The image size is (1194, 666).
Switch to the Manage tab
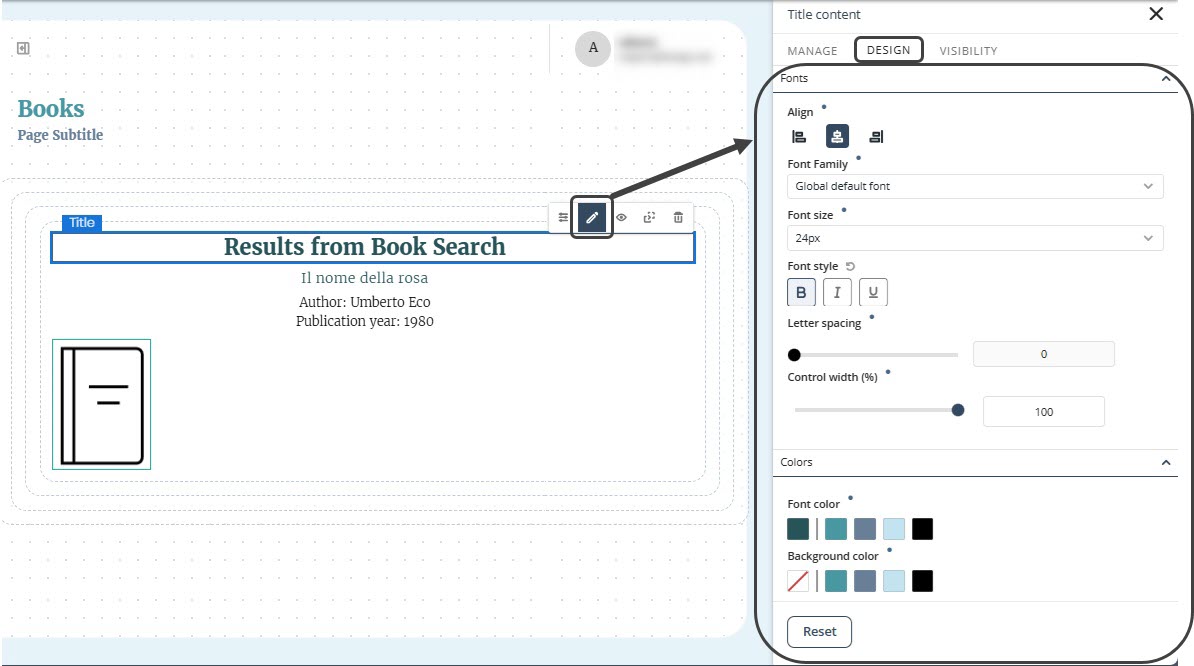coord(812,51)
